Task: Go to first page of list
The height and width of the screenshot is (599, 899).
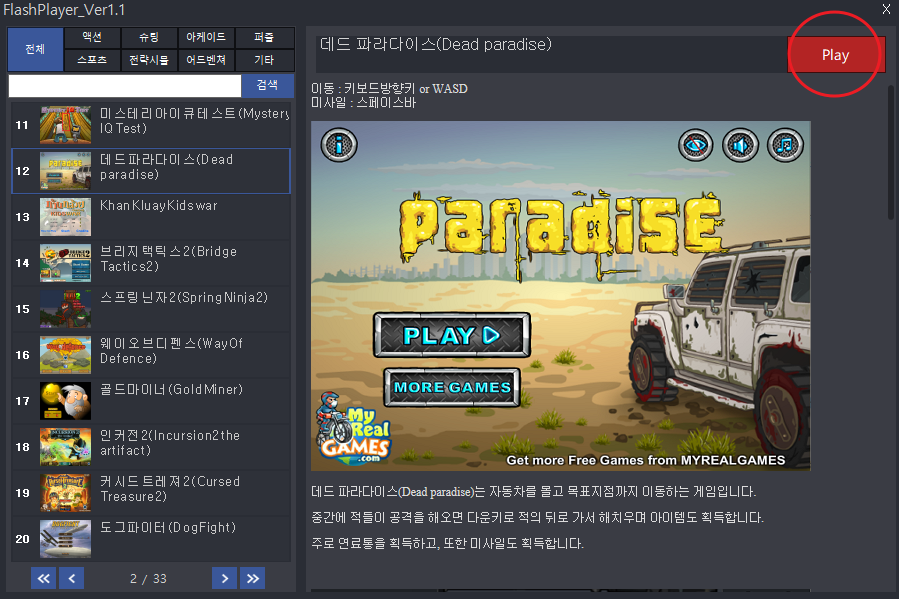Action: pos(44,578)
